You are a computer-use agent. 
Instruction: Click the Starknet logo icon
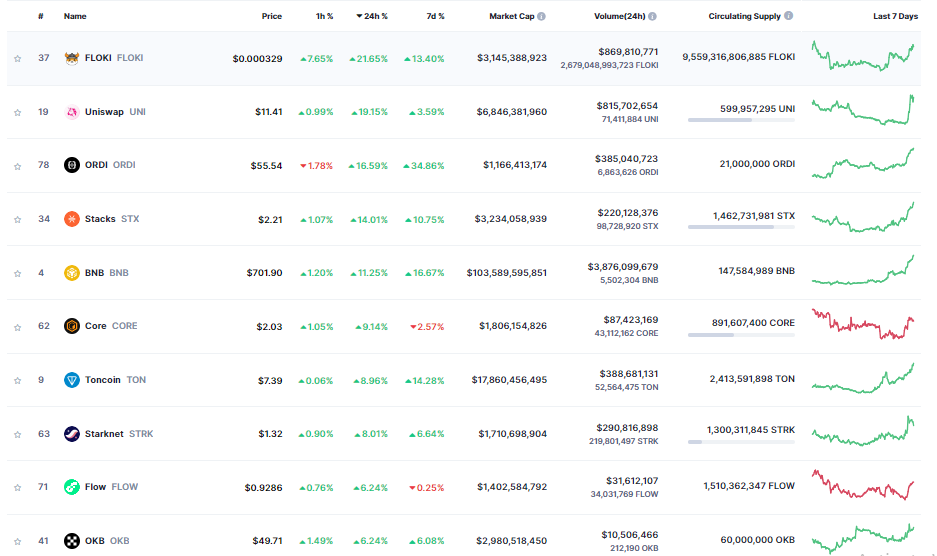click(x=72, y=433)
